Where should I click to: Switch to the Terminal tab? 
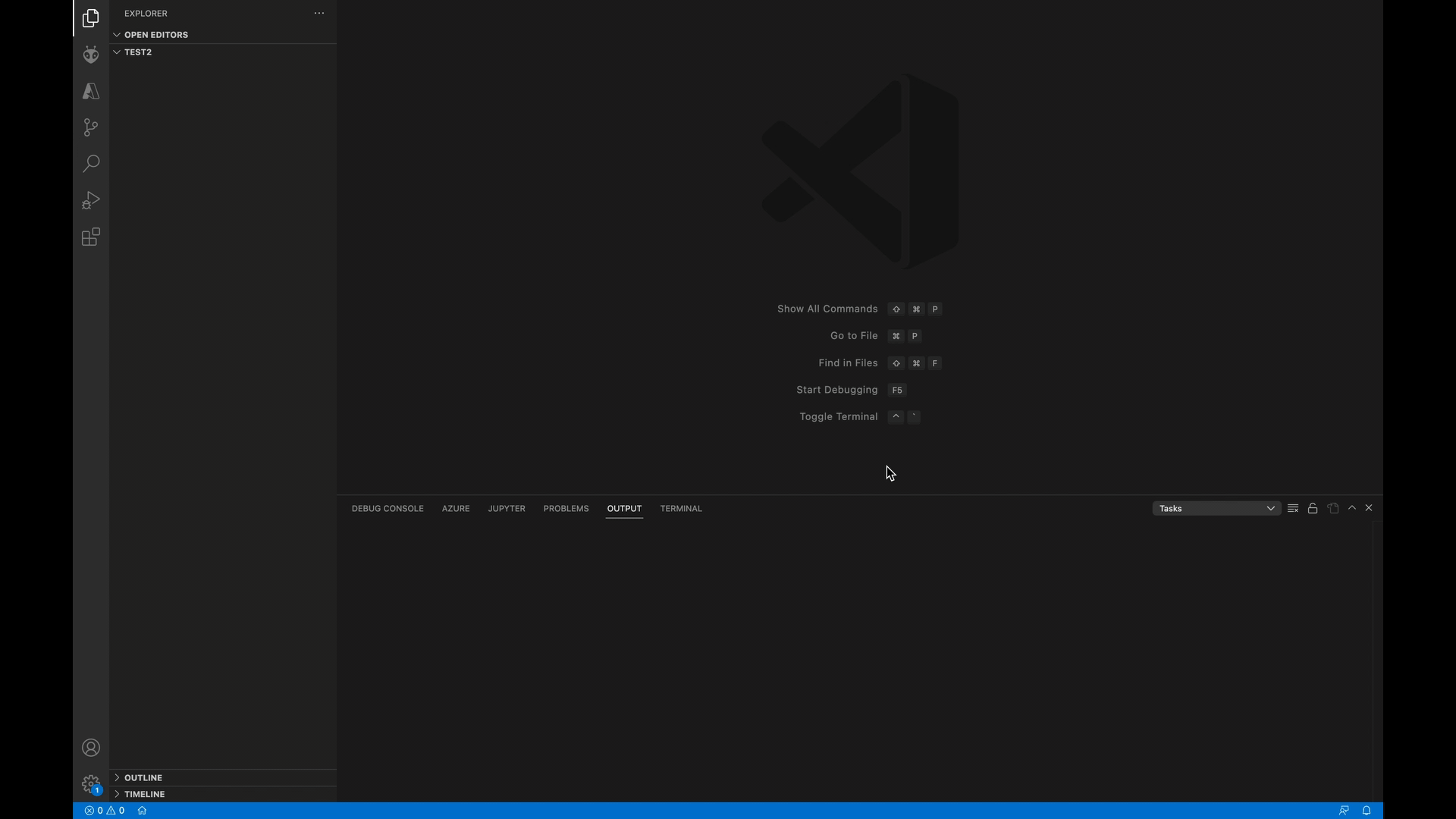[681, 509]
